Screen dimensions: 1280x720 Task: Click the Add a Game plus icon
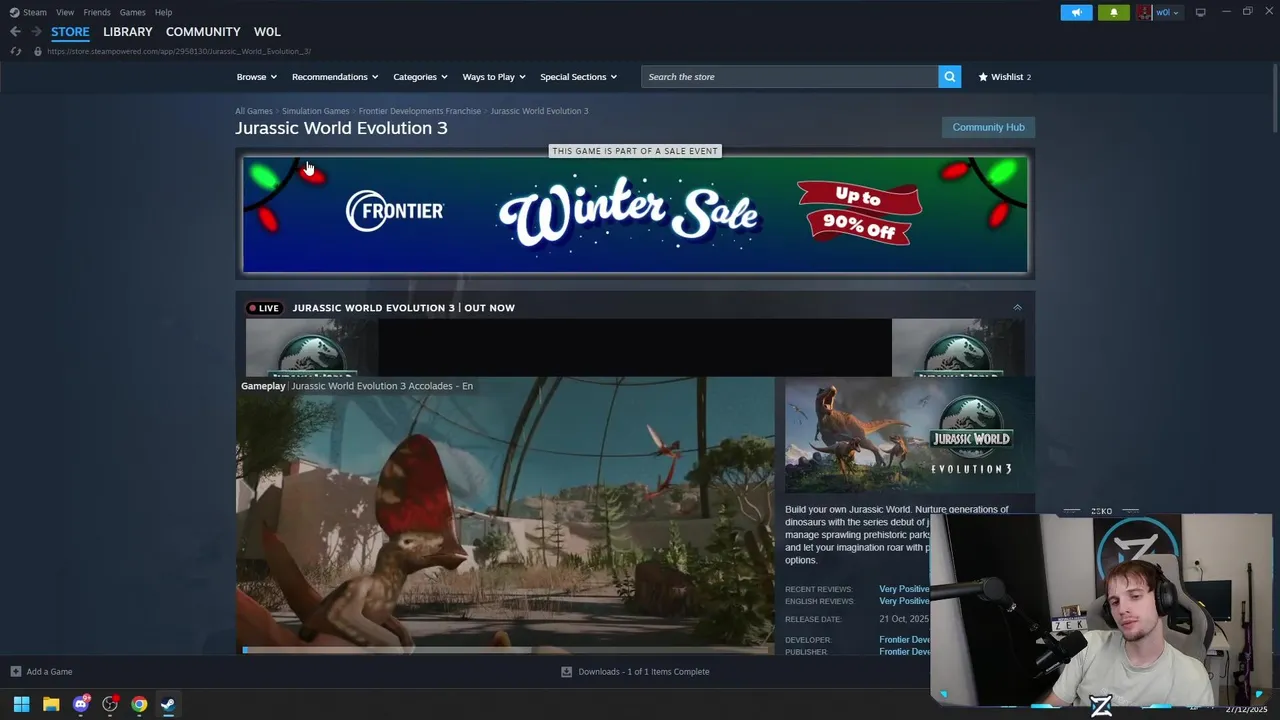(15, 672)
